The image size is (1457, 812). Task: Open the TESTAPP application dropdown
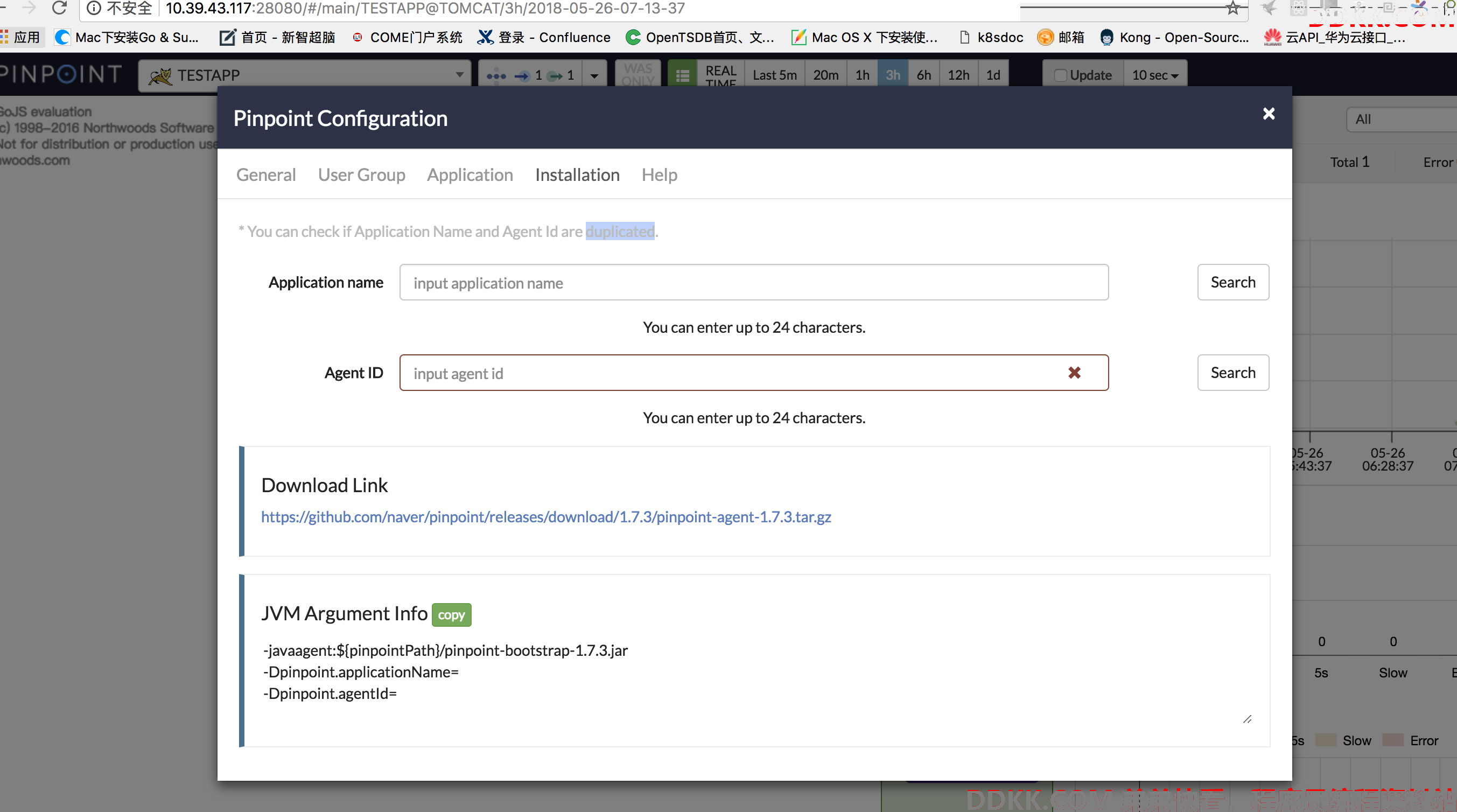pyautogui.click(x=304, y=75)
